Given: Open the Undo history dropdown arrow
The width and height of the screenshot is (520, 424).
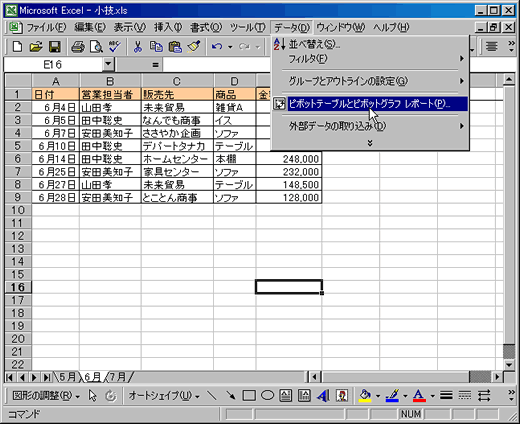Looking at the screenshot, I should [x=230, y=47].
